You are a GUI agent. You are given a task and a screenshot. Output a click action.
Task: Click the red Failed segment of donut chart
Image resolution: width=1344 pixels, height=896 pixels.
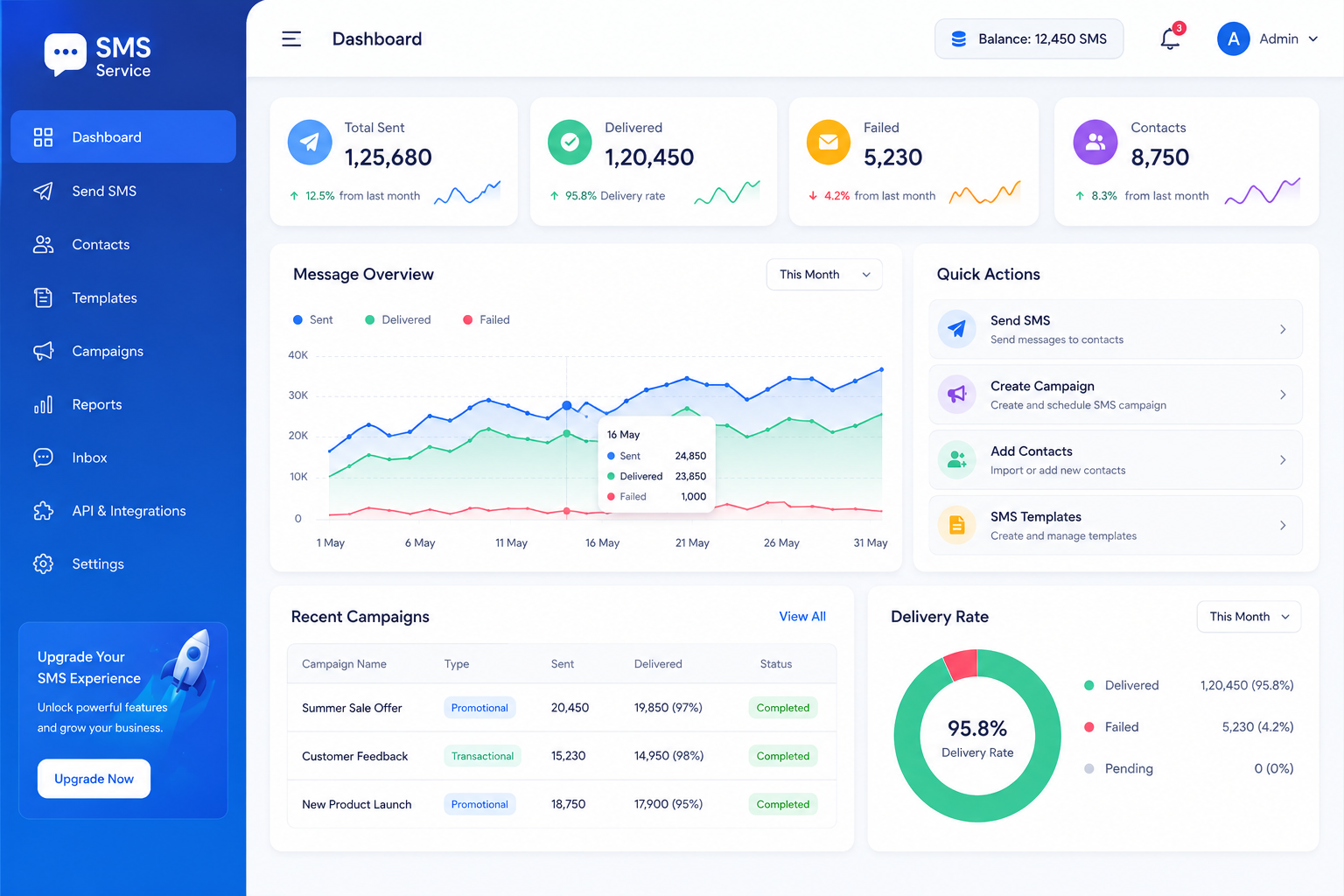pyautogui.click(x=962, y=664)
